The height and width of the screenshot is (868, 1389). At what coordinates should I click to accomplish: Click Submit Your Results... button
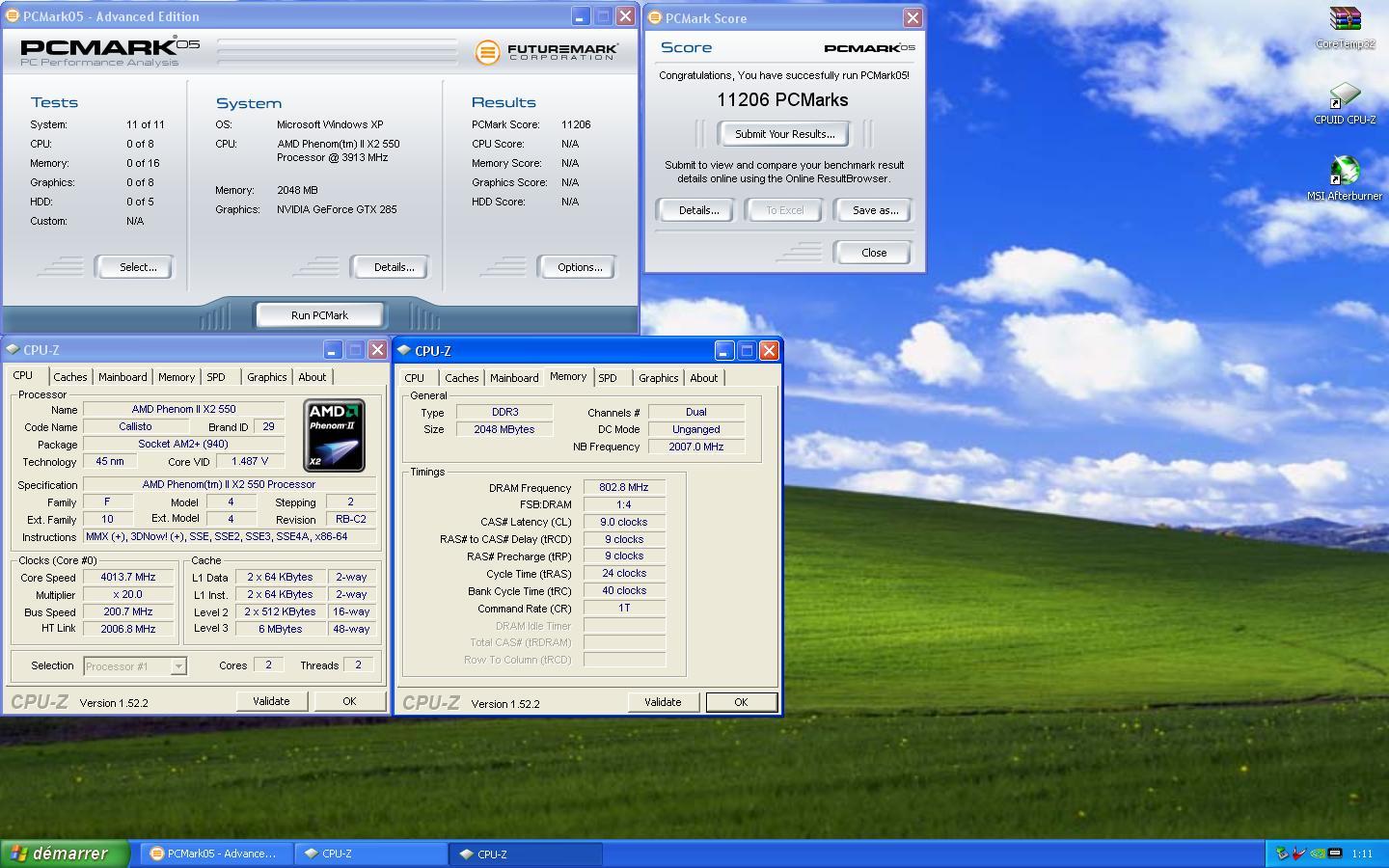784,134
